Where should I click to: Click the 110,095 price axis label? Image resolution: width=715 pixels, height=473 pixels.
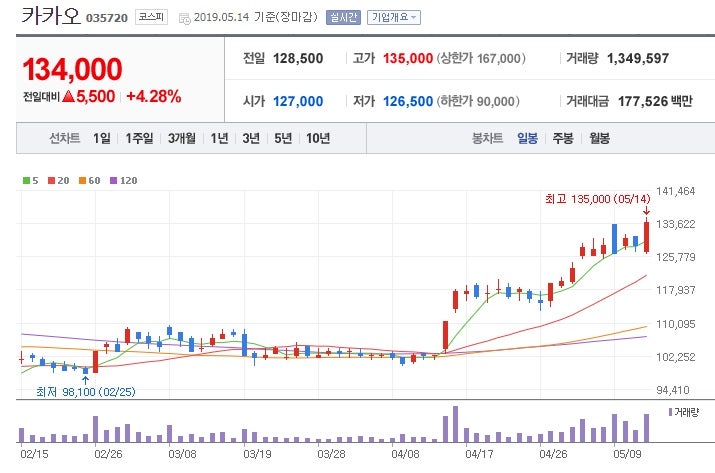coord(675,324)
